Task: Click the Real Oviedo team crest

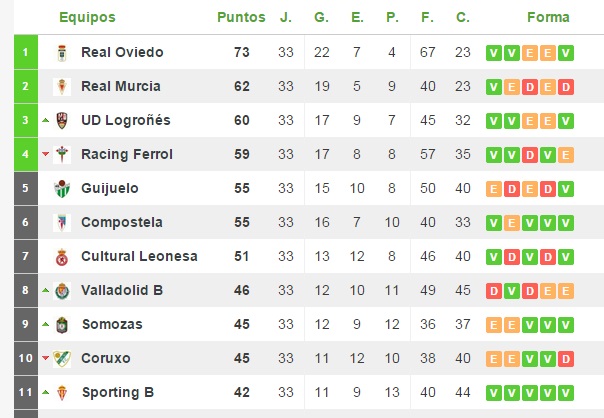Action: click(x=62, y=53)
